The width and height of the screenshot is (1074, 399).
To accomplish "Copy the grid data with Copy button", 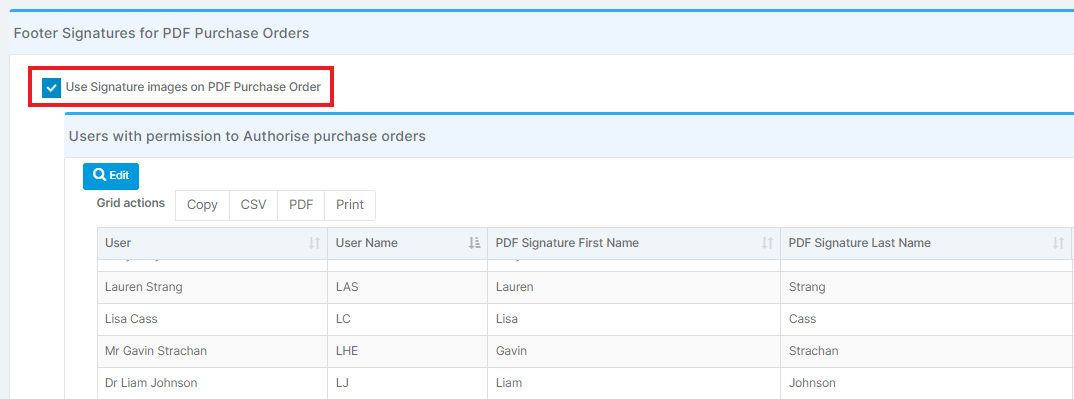I will click(202, 205).
